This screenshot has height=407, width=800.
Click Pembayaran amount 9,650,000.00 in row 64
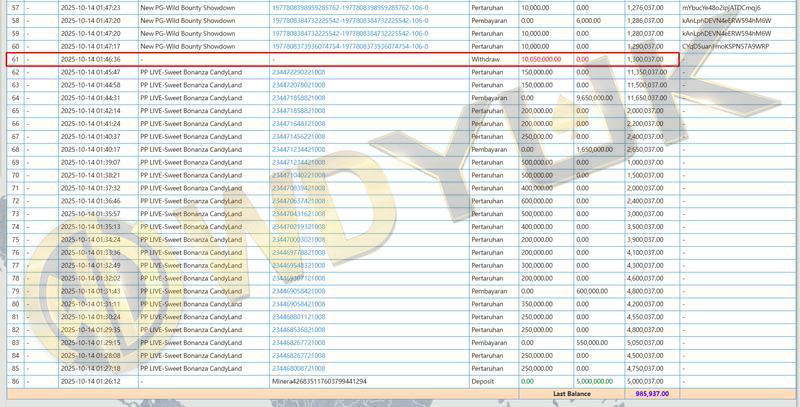592,99
